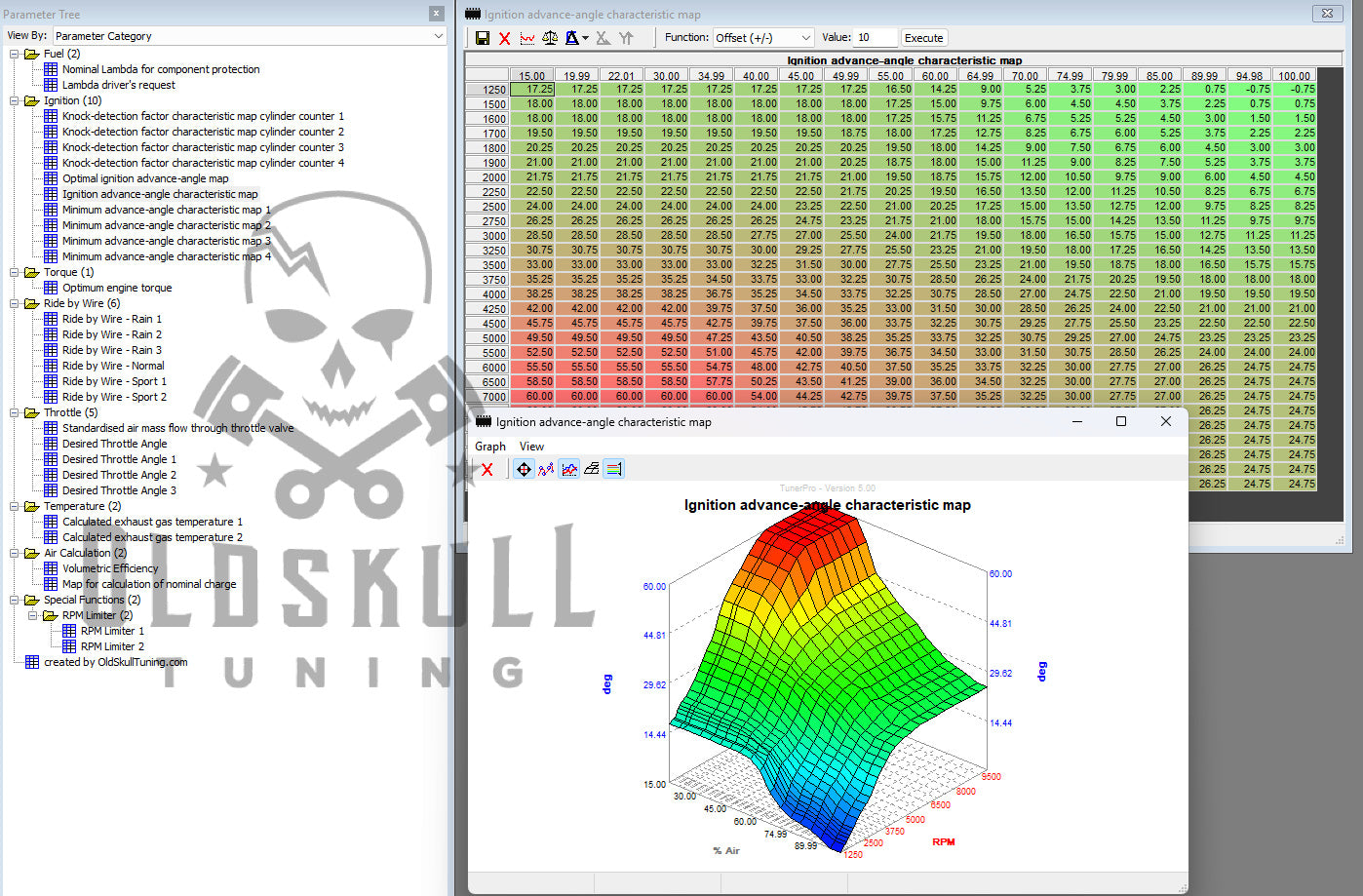Click the greyed Y-axis icon in map toolbar
Viewport: 1363px width, 896px height.
point(626,38)
